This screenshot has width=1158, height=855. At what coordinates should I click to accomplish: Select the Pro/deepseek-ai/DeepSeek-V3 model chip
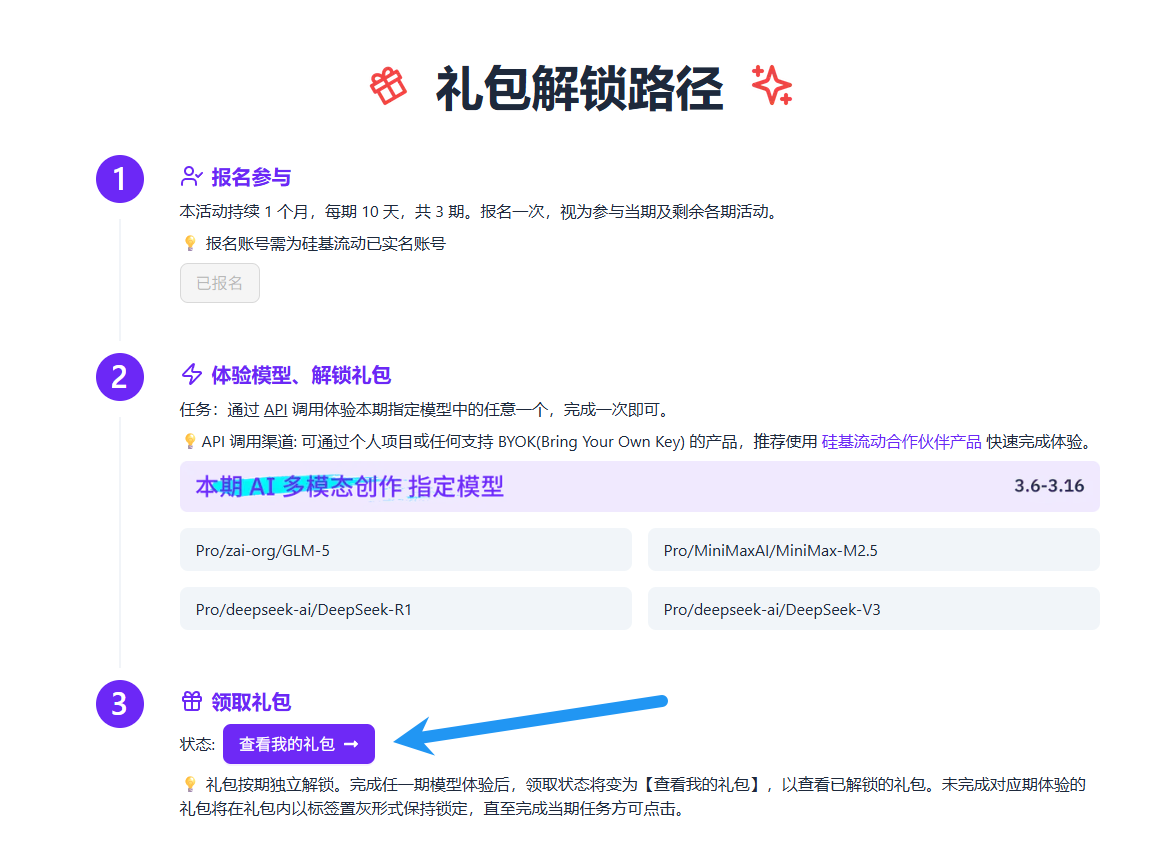coord(873,609)
